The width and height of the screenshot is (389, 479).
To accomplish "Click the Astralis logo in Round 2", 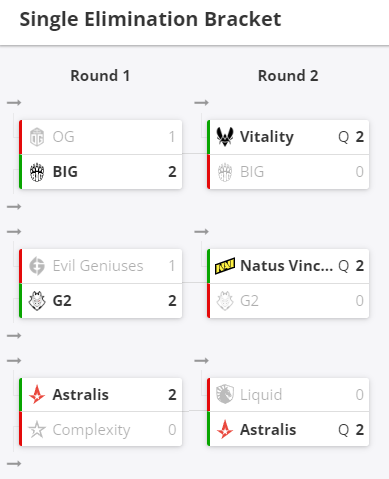I will [x=225, y=430].
